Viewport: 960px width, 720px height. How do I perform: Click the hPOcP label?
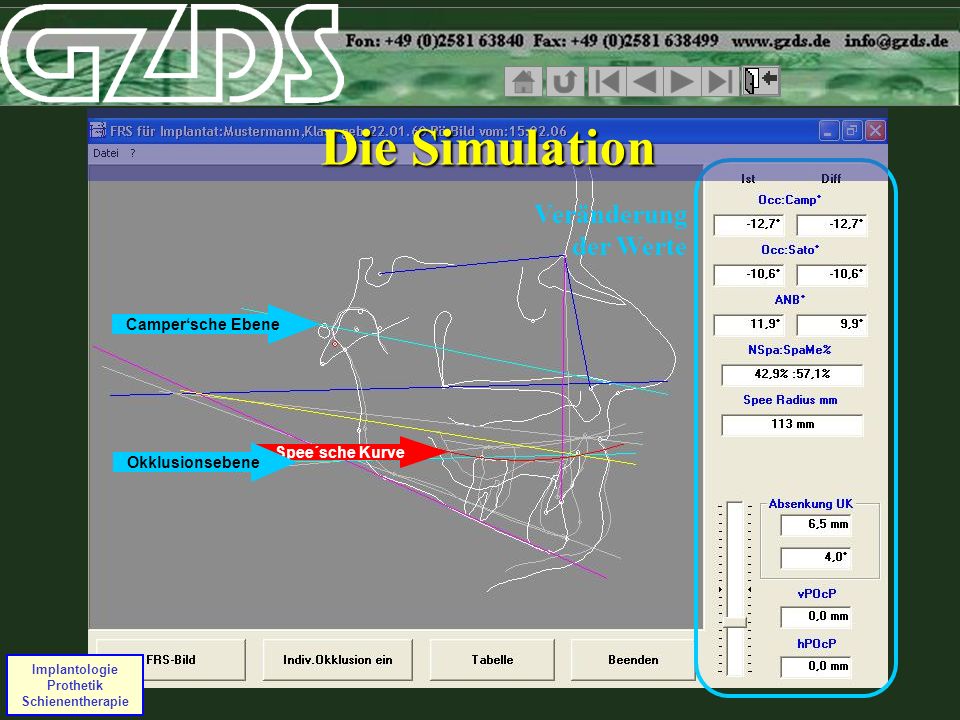[x=817, y=643]
